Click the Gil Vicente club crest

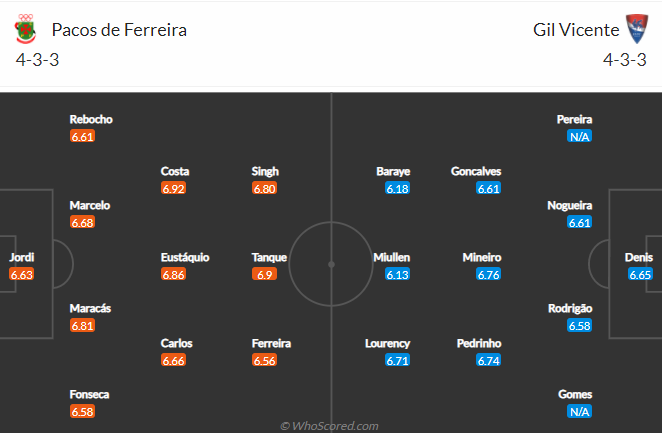pyautogui.click(x=637, y=29)
